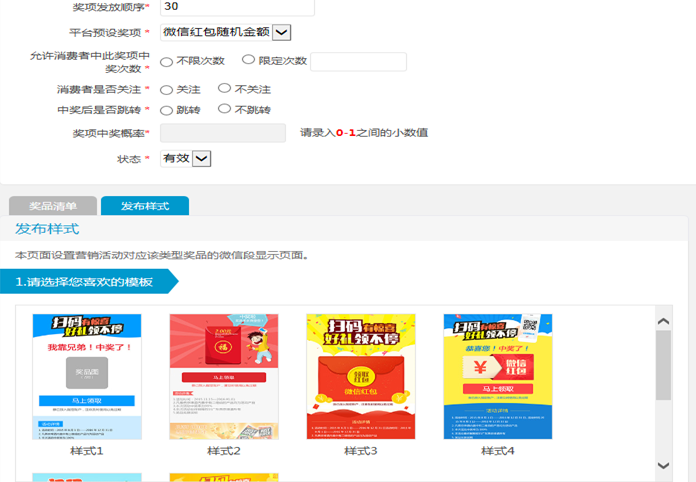The width and height of the screenshot is (696, 482).
Task: Open the 状态 dropdown showing 有效
Action: (x=186, y=158)
